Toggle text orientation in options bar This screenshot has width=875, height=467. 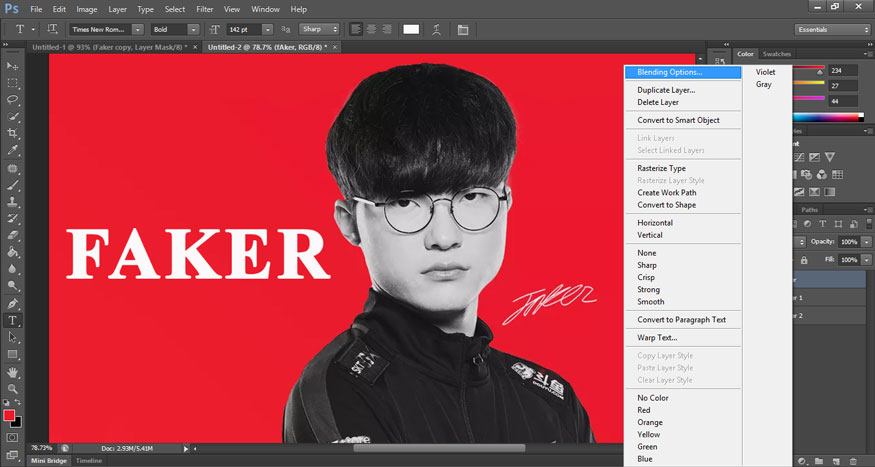click(x=52, y=29)
